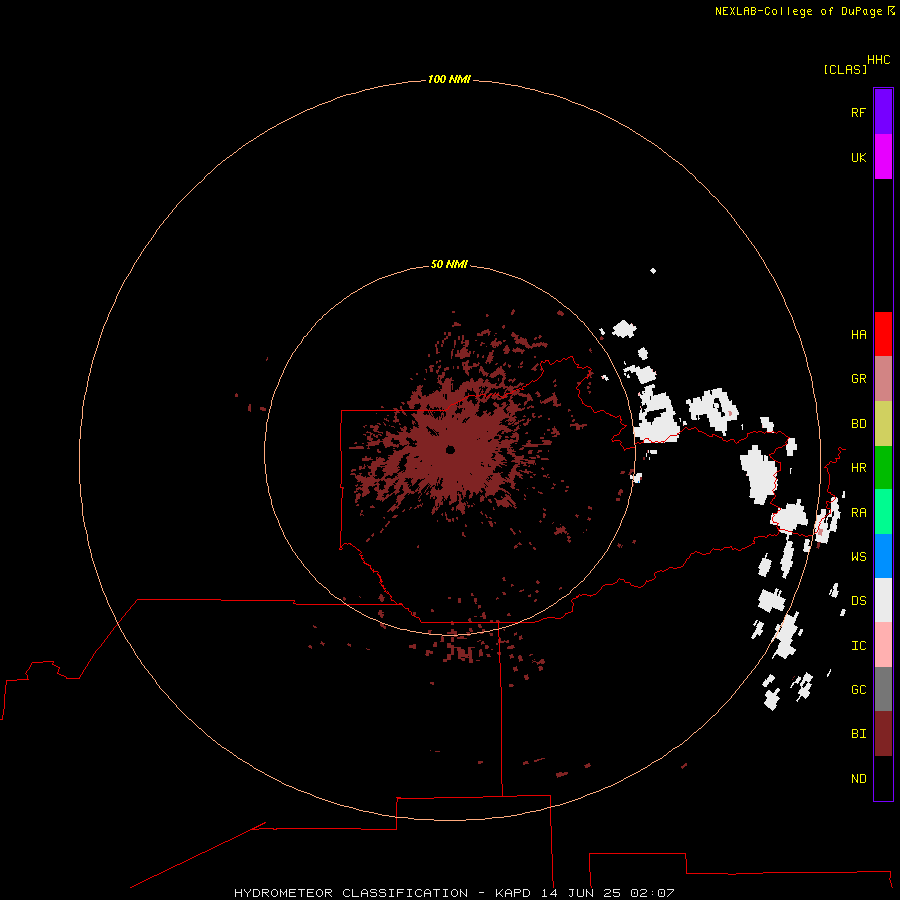Click the HA legend label

click(858, 334)
